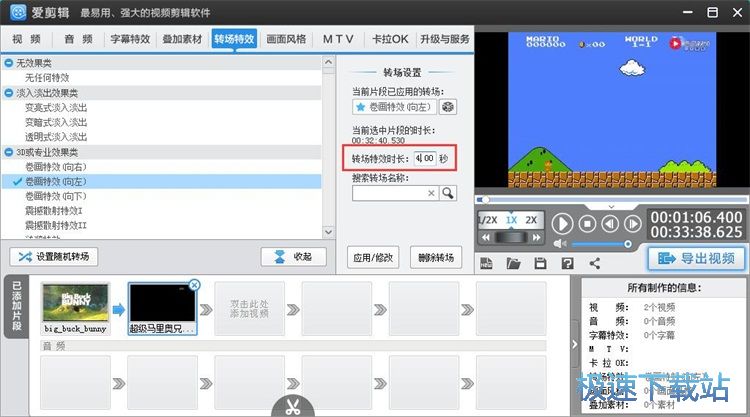Set playback speed to 2X
Screen dimensions: 750x417
(531, 220)
